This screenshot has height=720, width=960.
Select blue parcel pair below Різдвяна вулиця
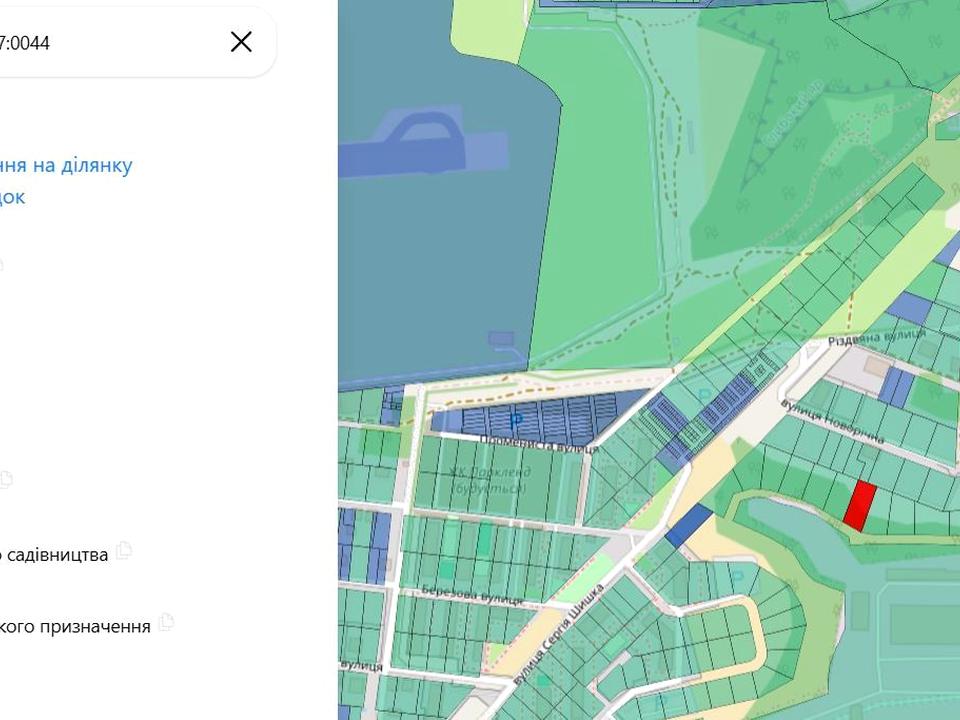[896, 387]
